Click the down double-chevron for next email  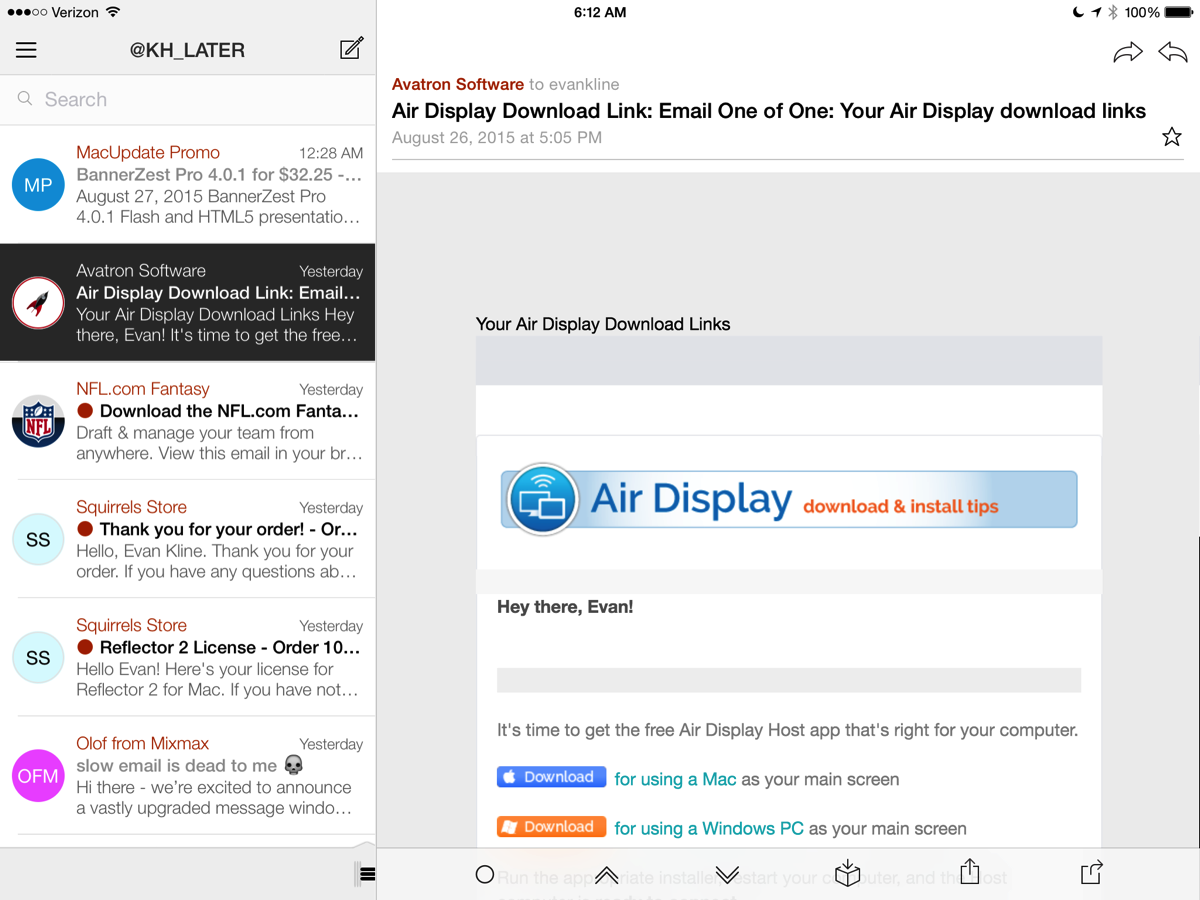pyautogui.click(x=726, y=873)
